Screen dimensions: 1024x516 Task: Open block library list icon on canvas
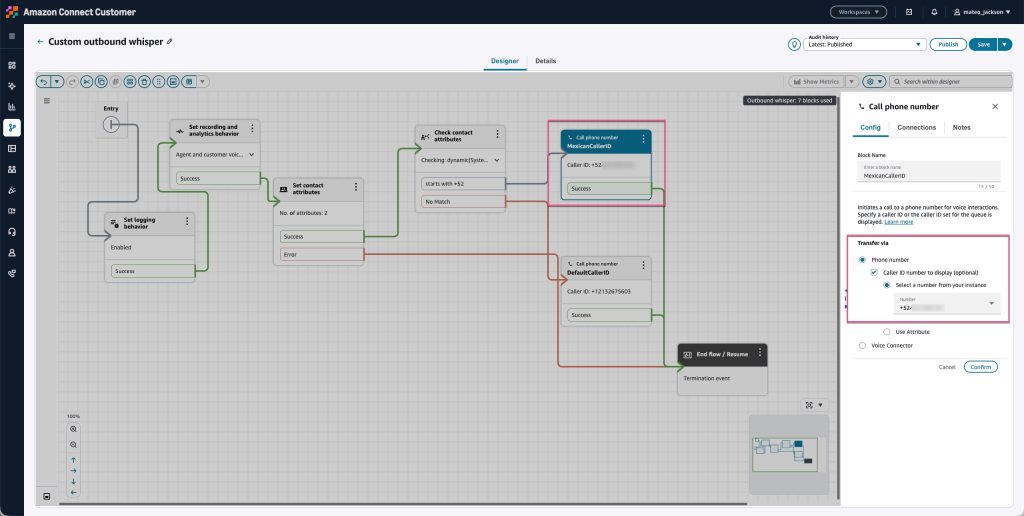[46, 101]
